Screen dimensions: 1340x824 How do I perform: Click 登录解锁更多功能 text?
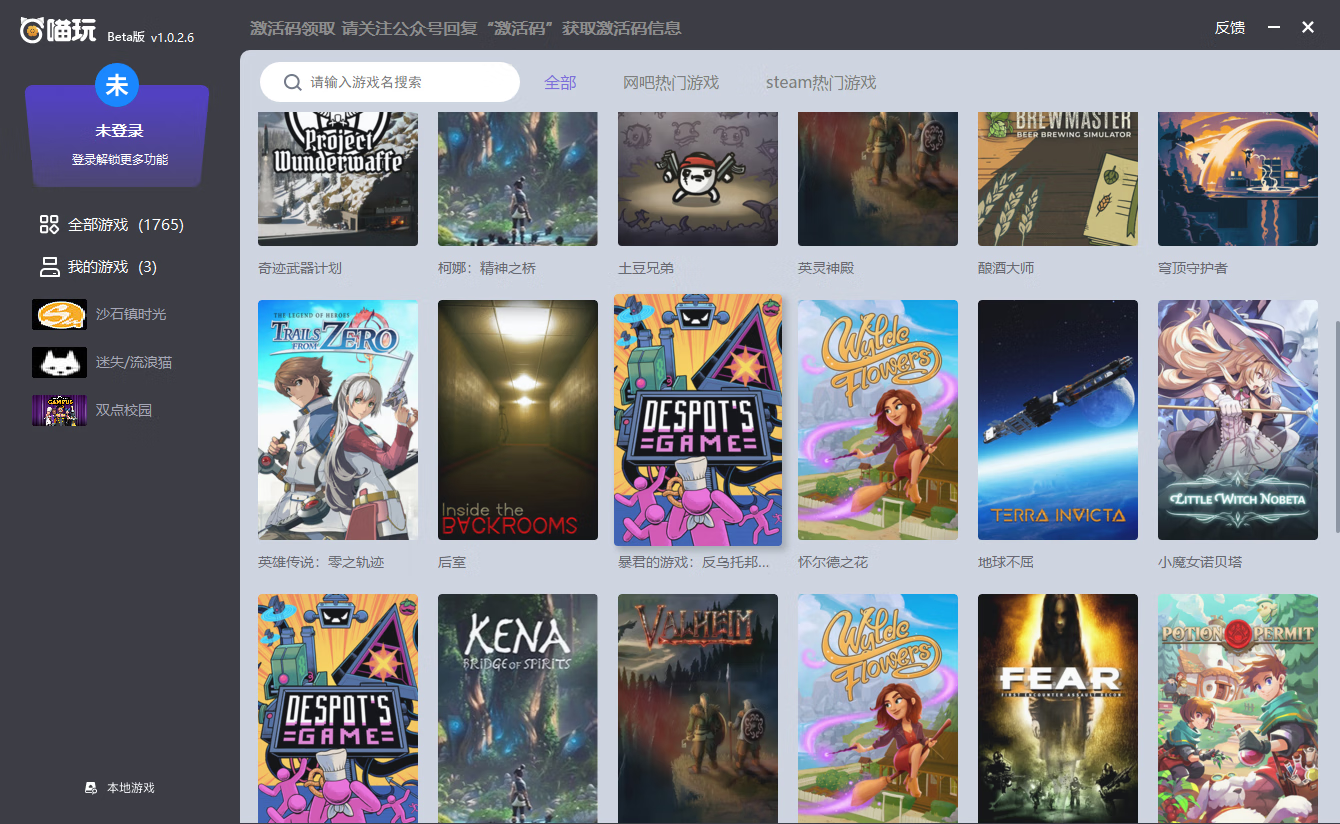[x=120, y=159]
